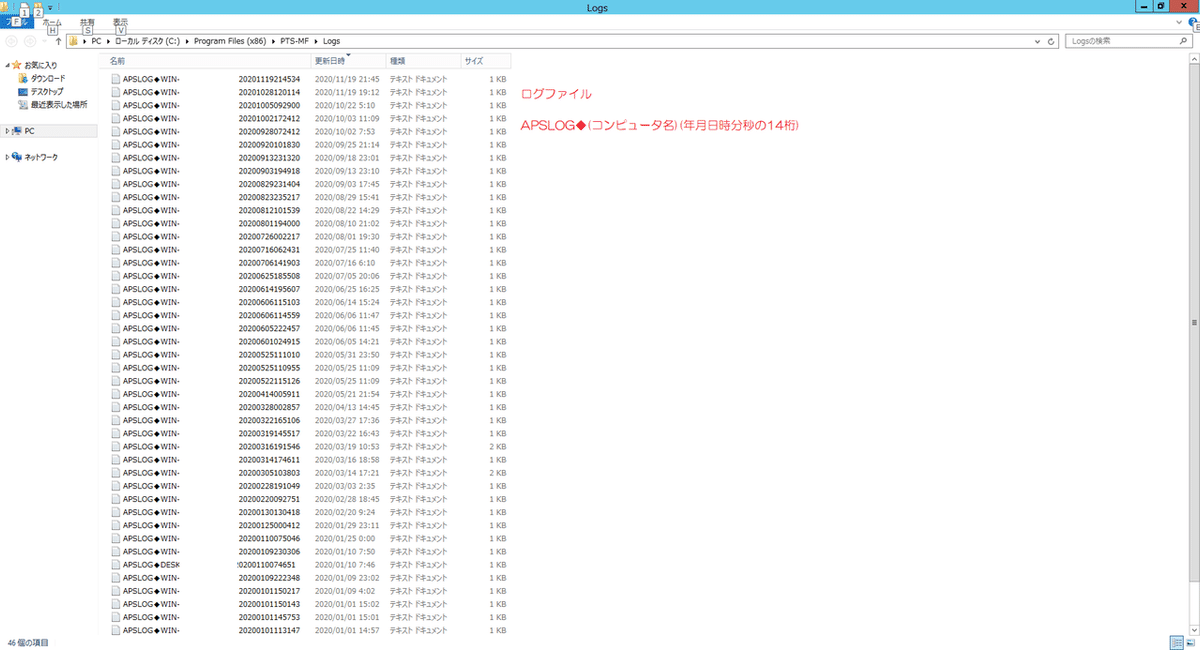The width and height of the screenshot is (1200, 650).
Task: Sort by the サイズ column header
Action: click(x=485, y=61)
